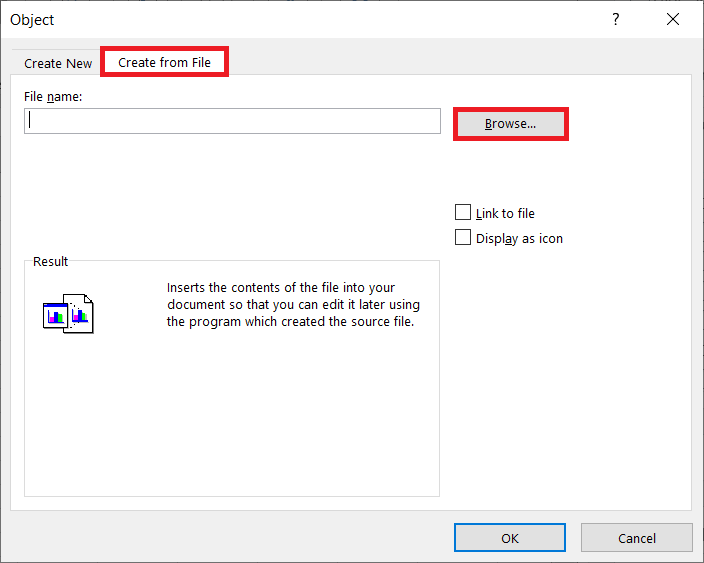Confirm with the OK button
This screenshot has width=704, height=563.
click(510, 538)
